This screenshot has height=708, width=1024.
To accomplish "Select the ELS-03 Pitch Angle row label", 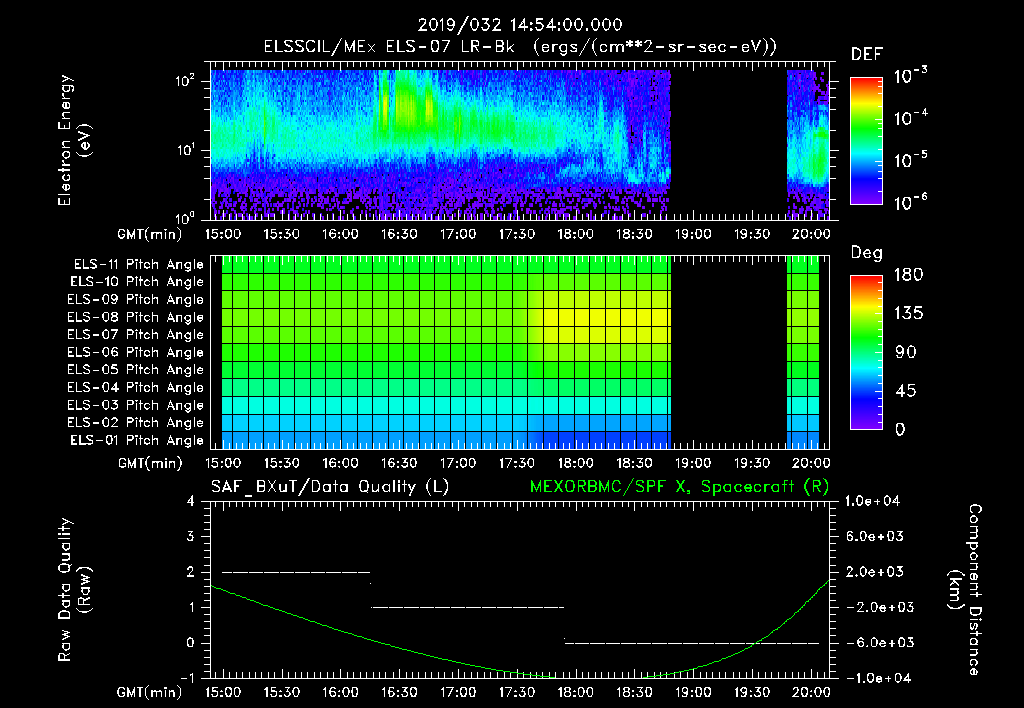I will [x=136, y=406].
